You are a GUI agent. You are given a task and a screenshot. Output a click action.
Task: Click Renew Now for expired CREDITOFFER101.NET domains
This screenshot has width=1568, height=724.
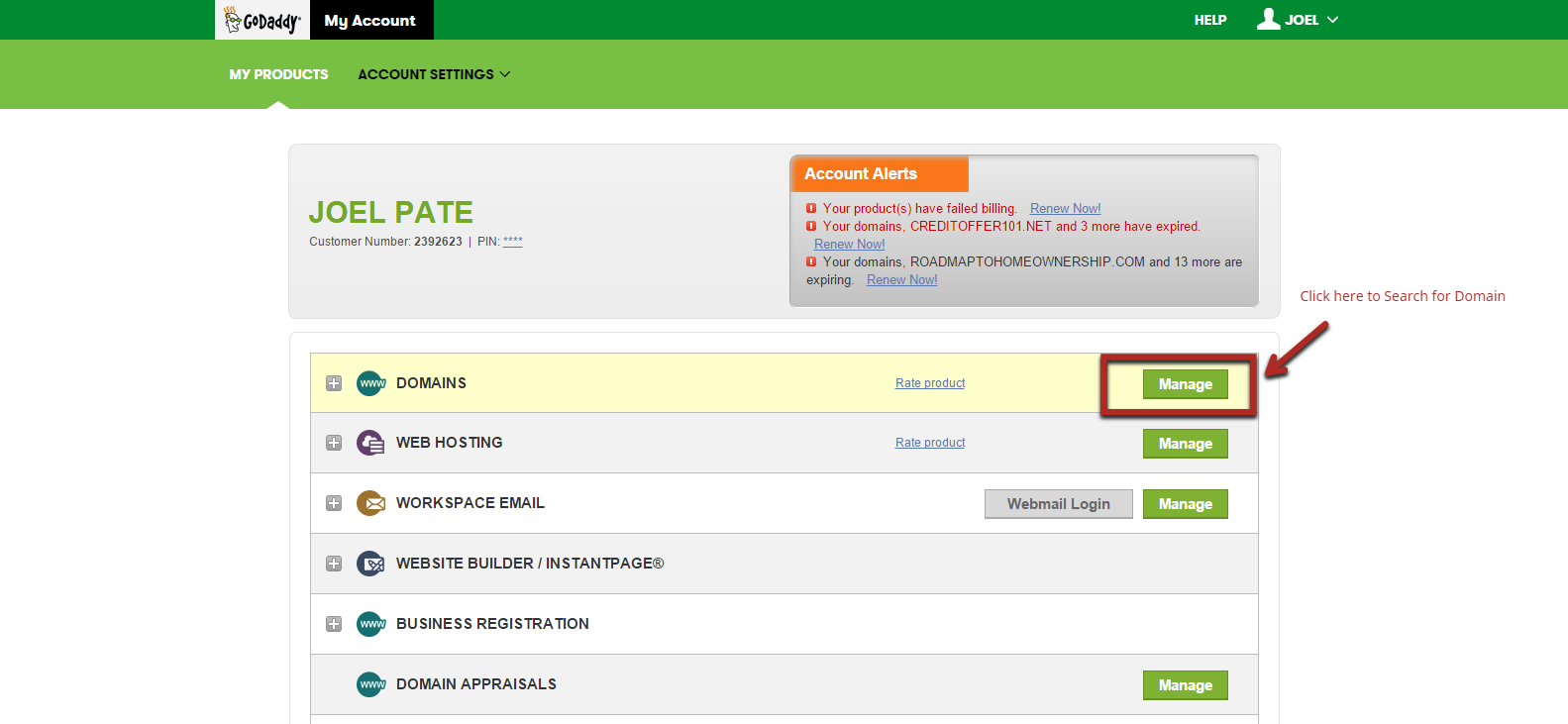coord(850,244)
